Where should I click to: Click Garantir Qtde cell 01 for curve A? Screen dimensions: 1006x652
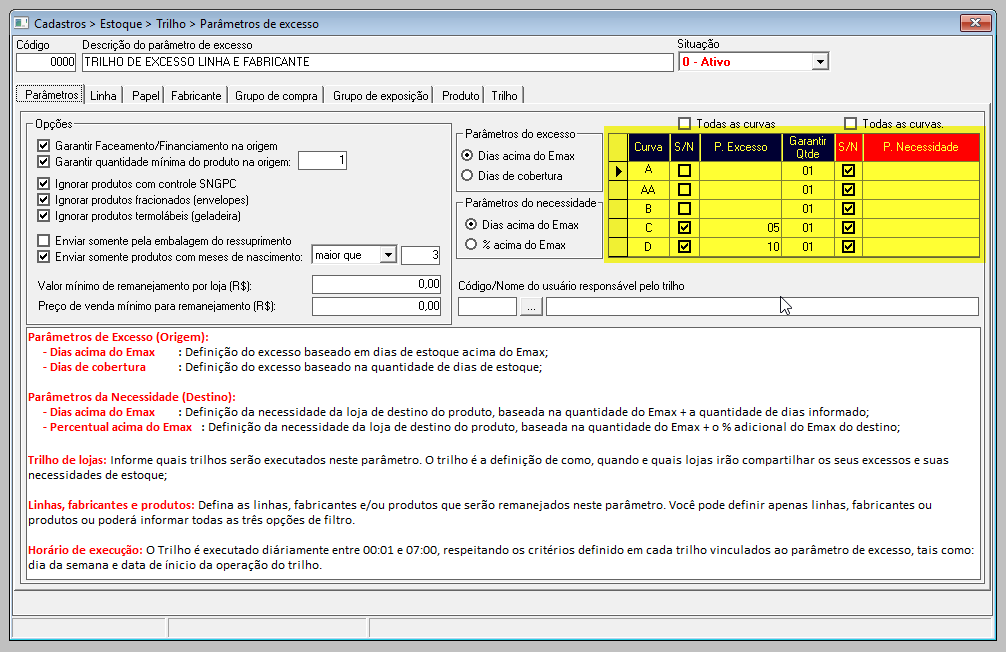click(808, 171)
